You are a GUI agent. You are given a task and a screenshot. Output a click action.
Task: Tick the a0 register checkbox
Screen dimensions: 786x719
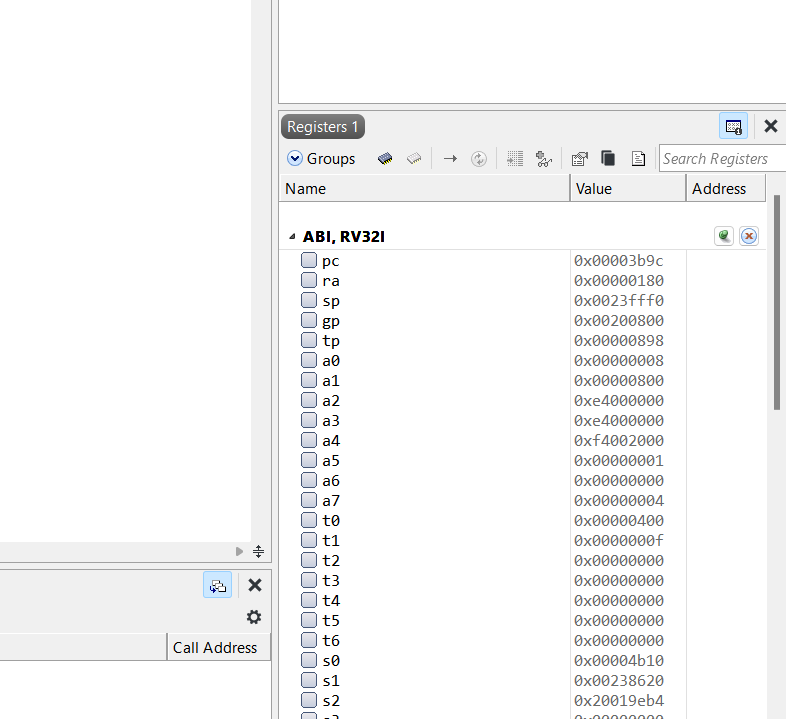(309, 361)
